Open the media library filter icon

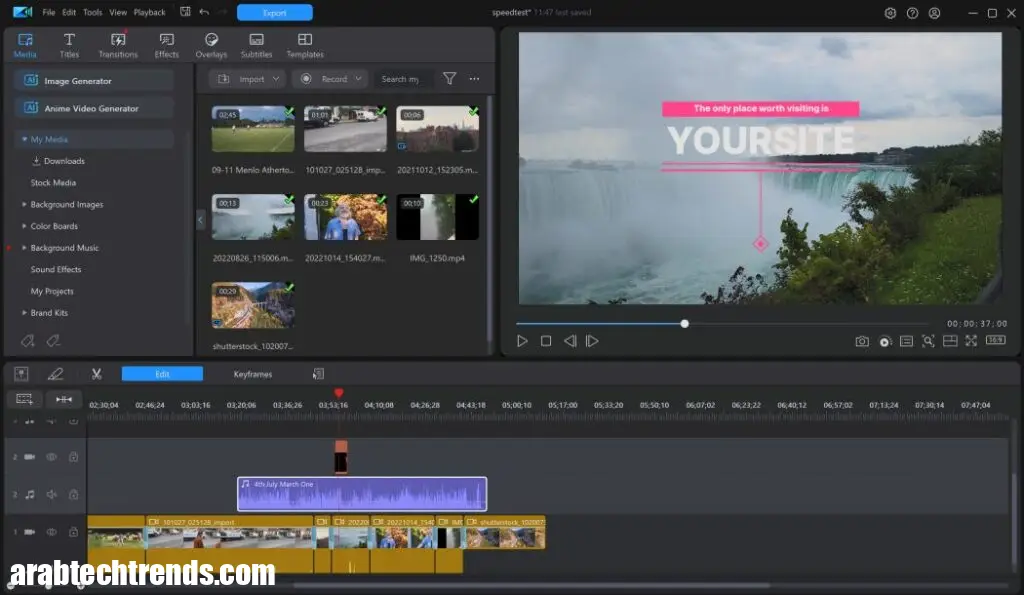point(449,79)
